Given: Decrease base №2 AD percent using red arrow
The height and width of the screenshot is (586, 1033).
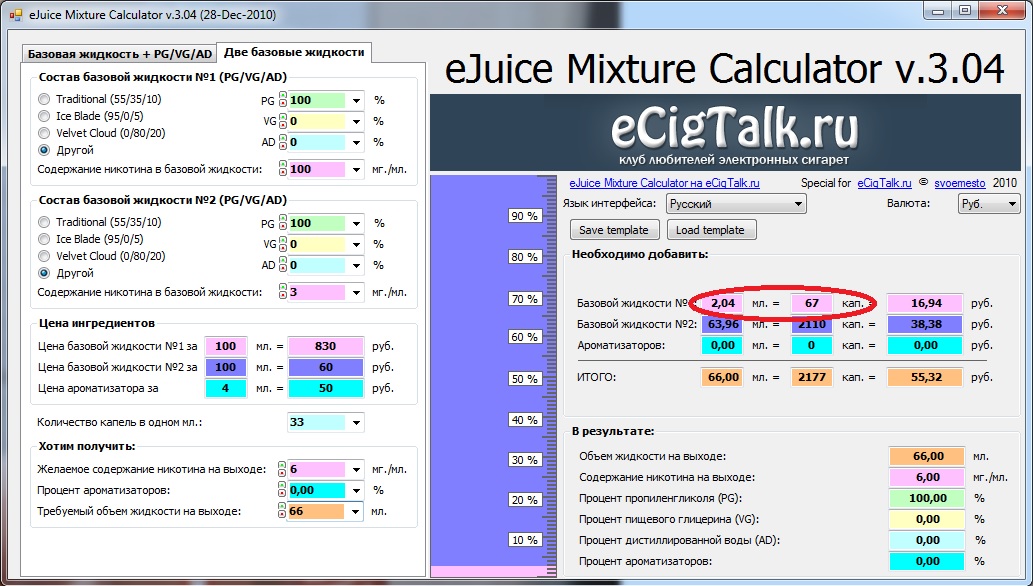Looking at the screenshot, I should (283, 269).
